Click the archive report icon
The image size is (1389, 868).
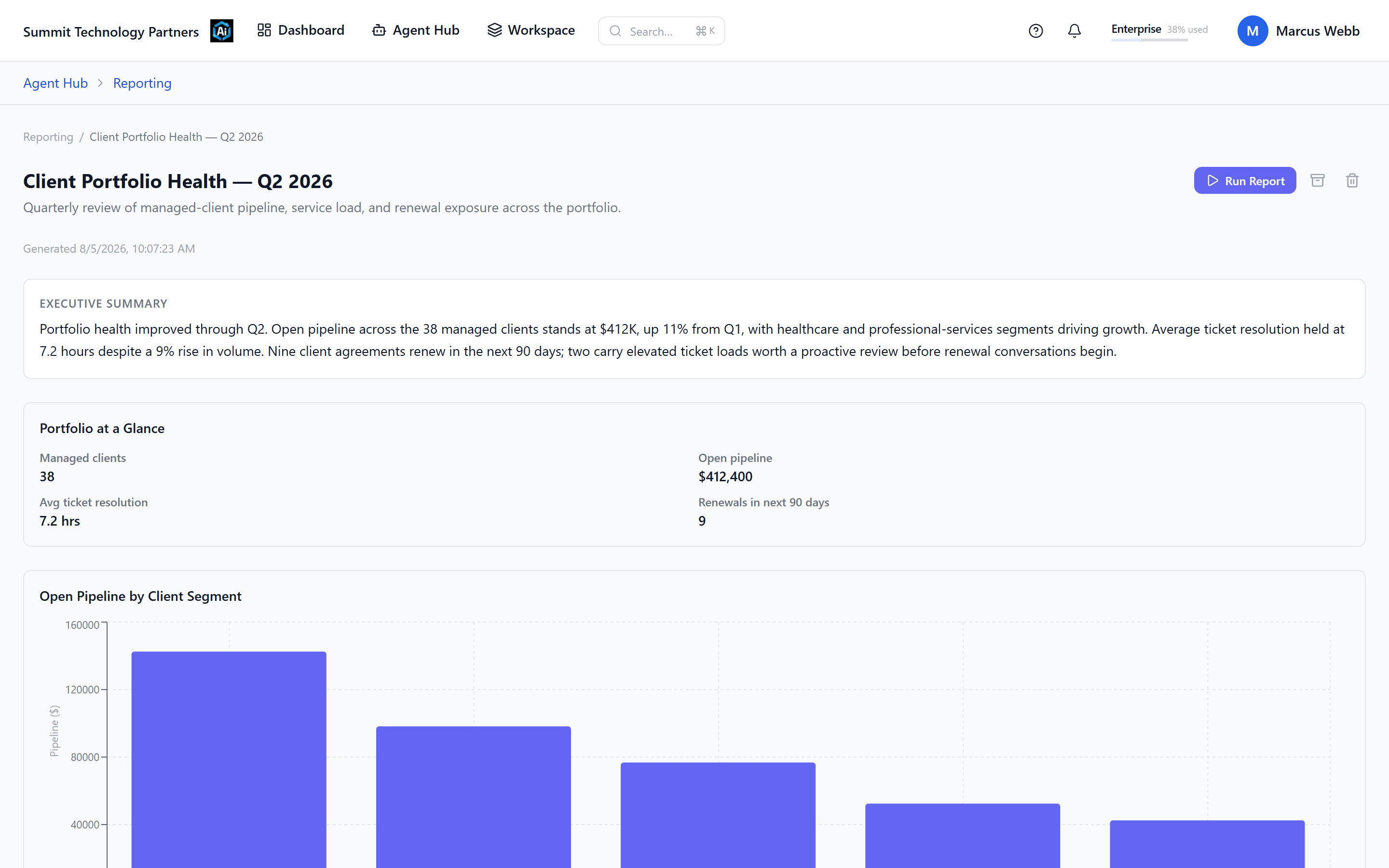coord(1318,180)
